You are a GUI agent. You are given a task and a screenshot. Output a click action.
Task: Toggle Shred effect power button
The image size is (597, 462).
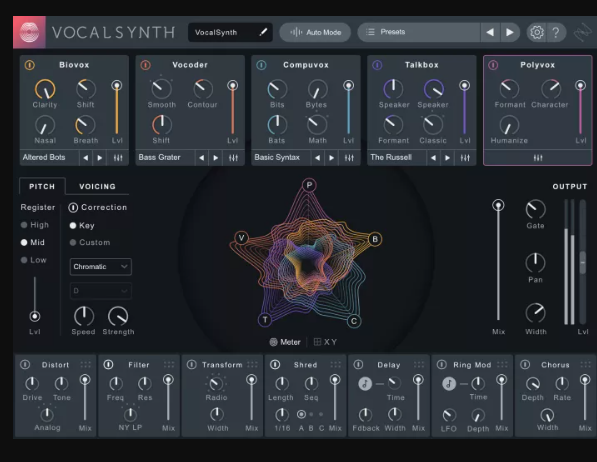pos(275,365)
